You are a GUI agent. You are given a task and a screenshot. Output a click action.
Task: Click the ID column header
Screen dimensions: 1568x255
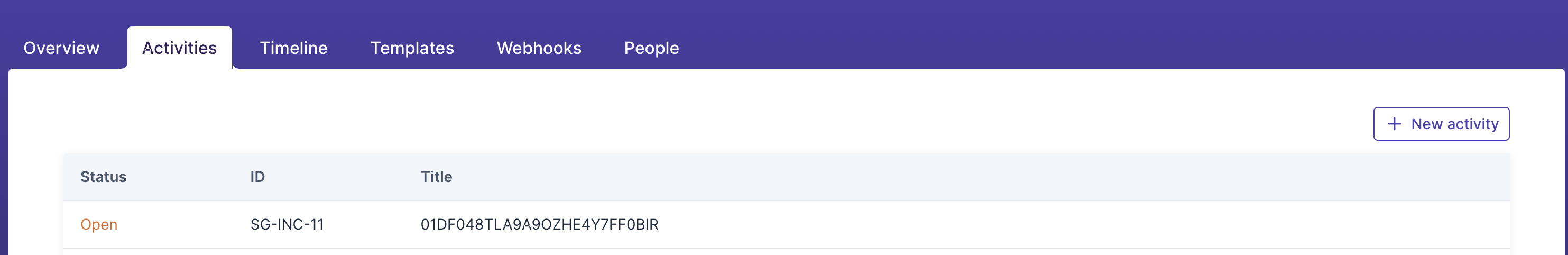click(257, 177)
